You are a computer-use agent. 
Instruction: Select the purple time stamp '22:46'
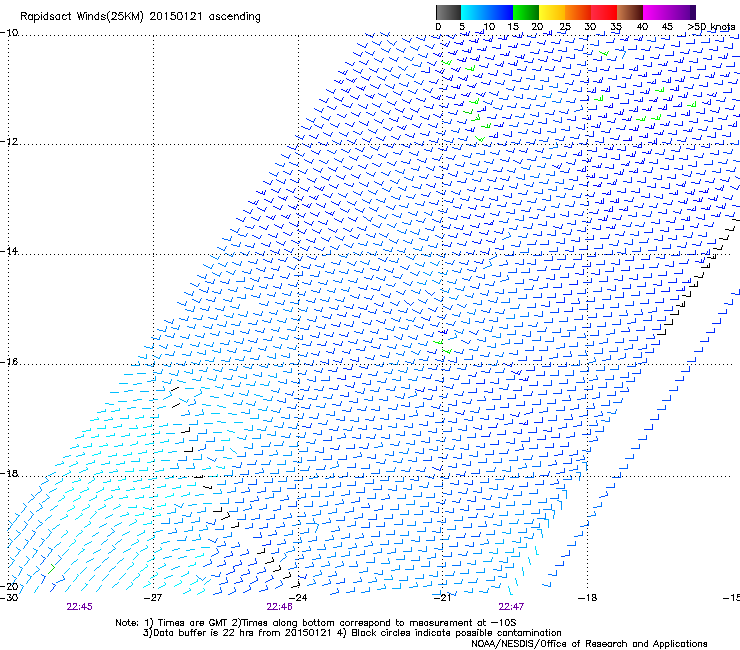point(279,607)
